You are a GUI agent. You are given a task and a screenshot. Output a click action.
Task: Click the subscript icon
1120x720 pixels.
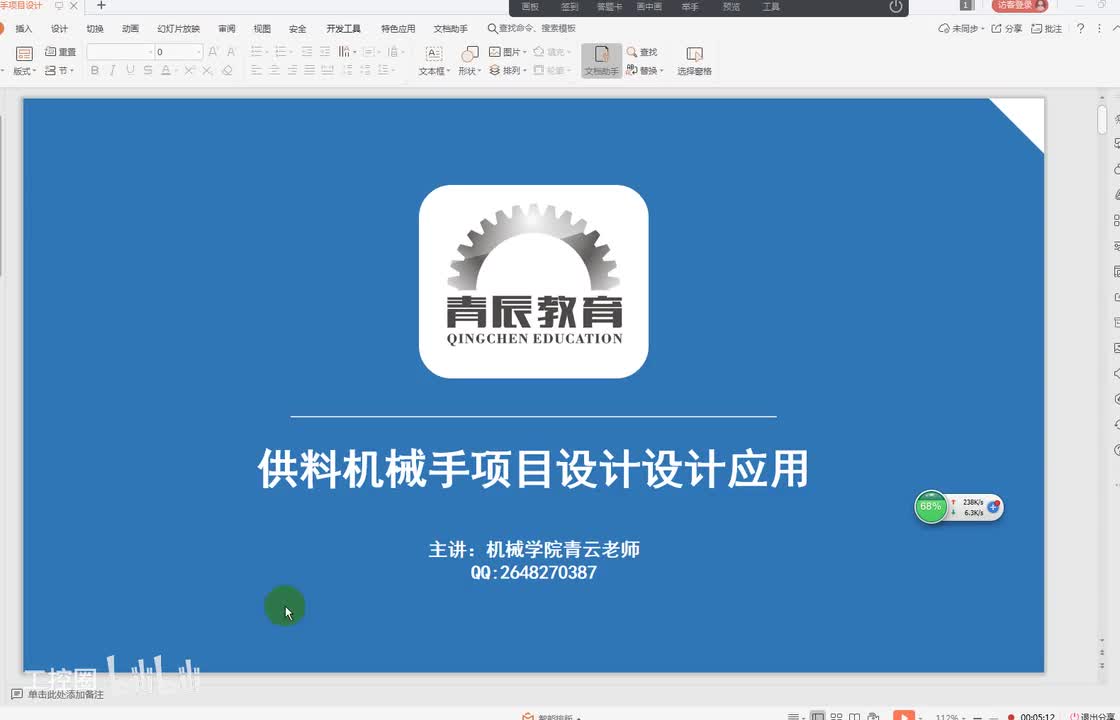(207, 70)
